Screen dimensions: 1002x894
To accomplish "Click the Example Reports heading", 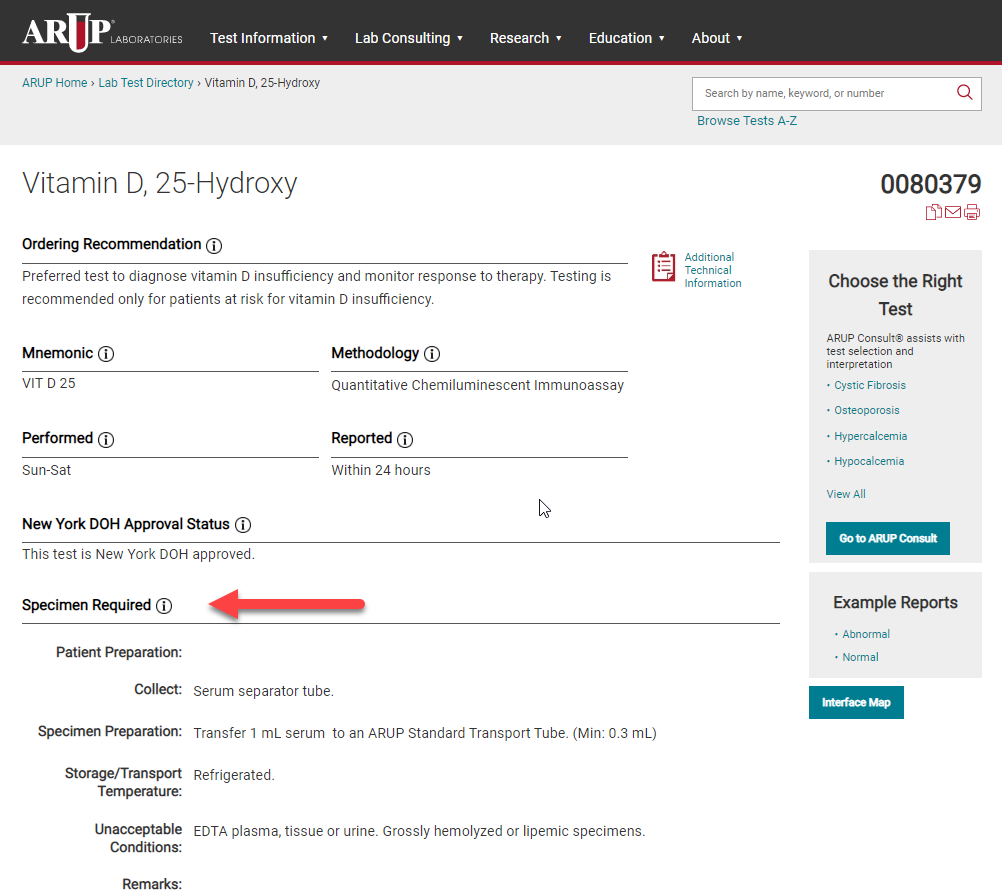I will pos(895,603).
